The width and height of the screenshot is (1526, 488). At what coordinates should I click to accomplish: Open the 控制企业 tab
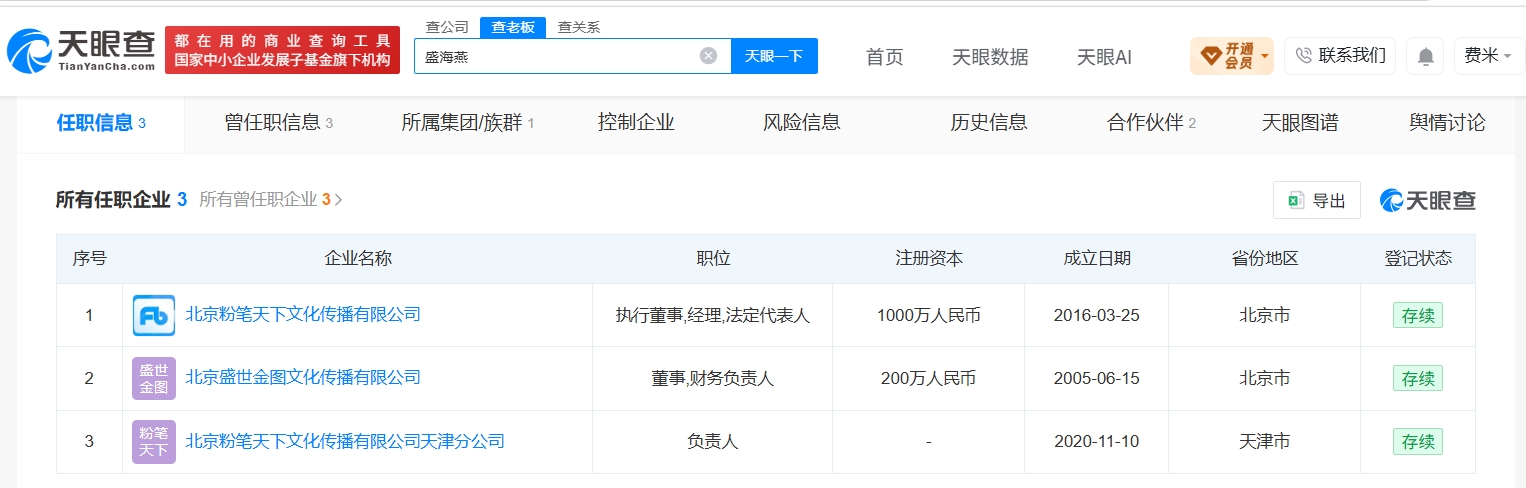(x=636, y=123)
